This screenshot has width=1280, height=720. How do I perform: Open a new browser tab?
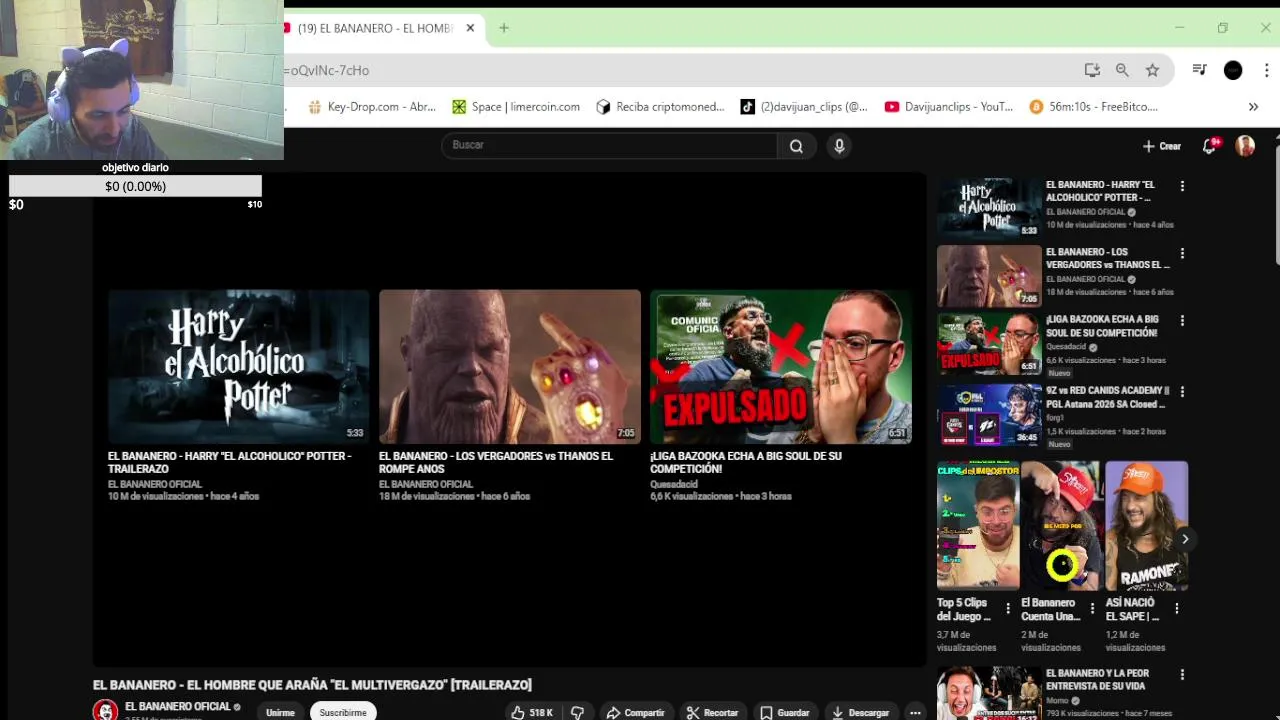coord(504,28)
